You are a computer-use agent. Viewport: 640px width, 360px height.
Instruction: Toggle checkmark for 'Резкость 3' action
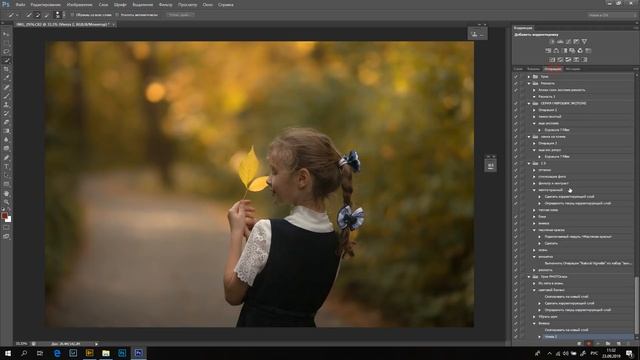(516, 96)
